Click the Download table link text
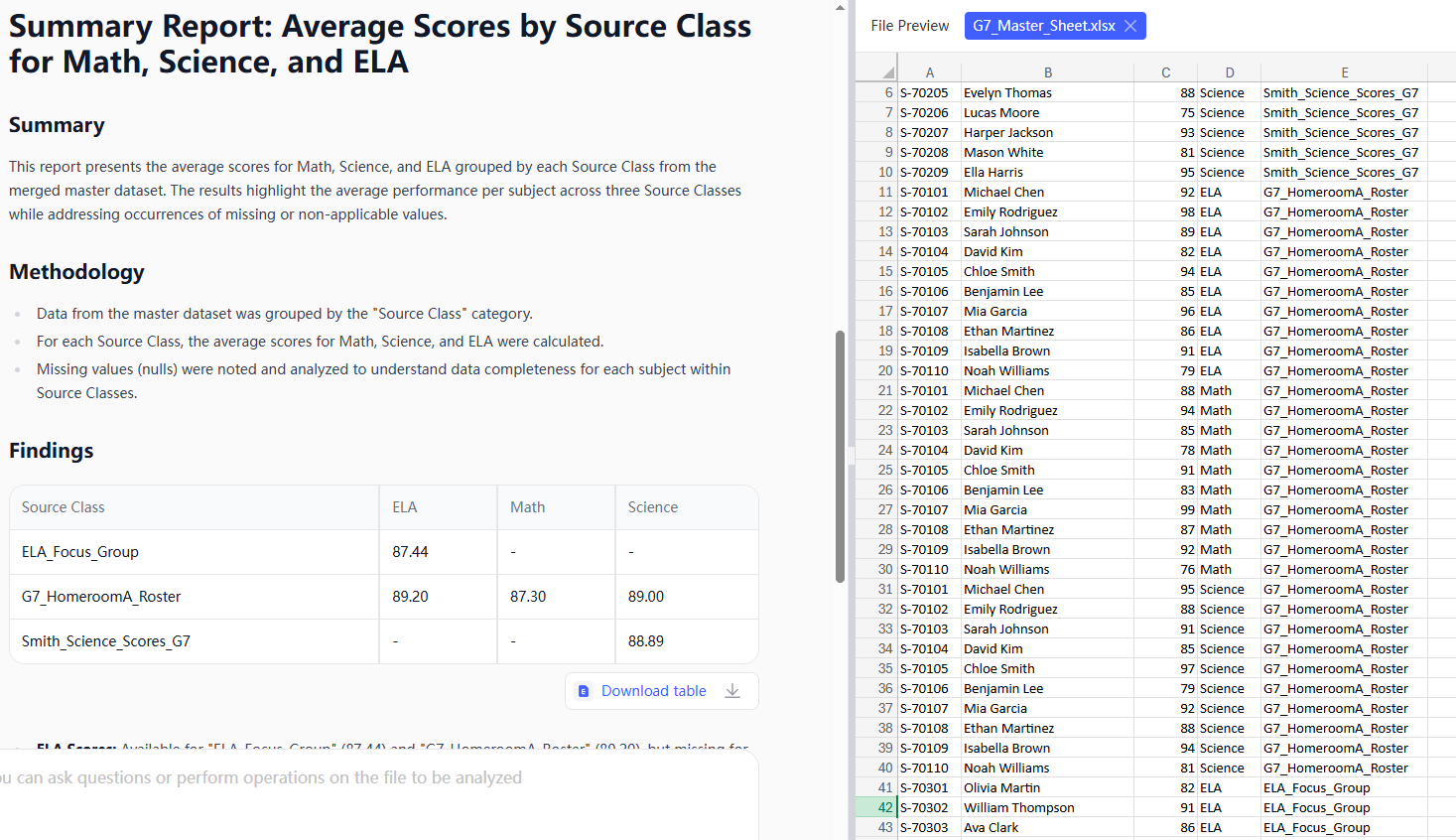The height and width of the screenshot is (840, 1456). coord(653,691)
